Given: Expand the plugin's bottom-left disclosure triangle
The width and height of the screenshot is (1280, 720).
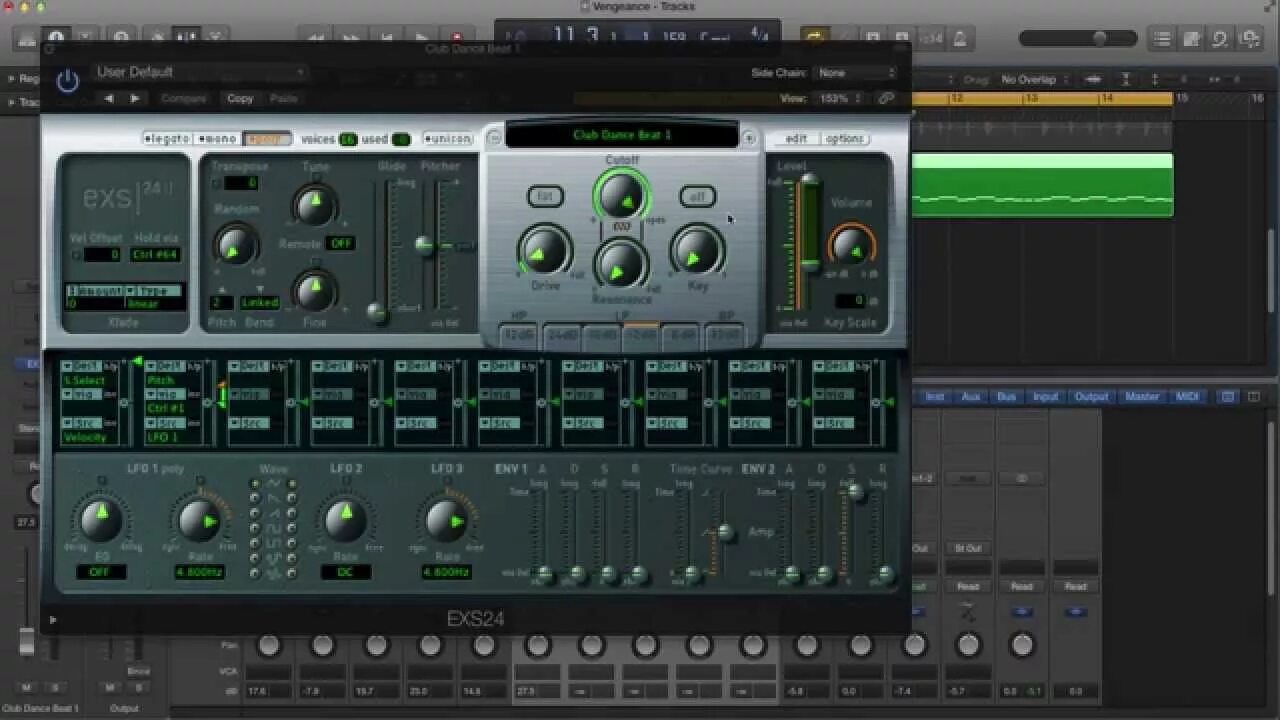Looking at the screenshot, I should [53, 620].
